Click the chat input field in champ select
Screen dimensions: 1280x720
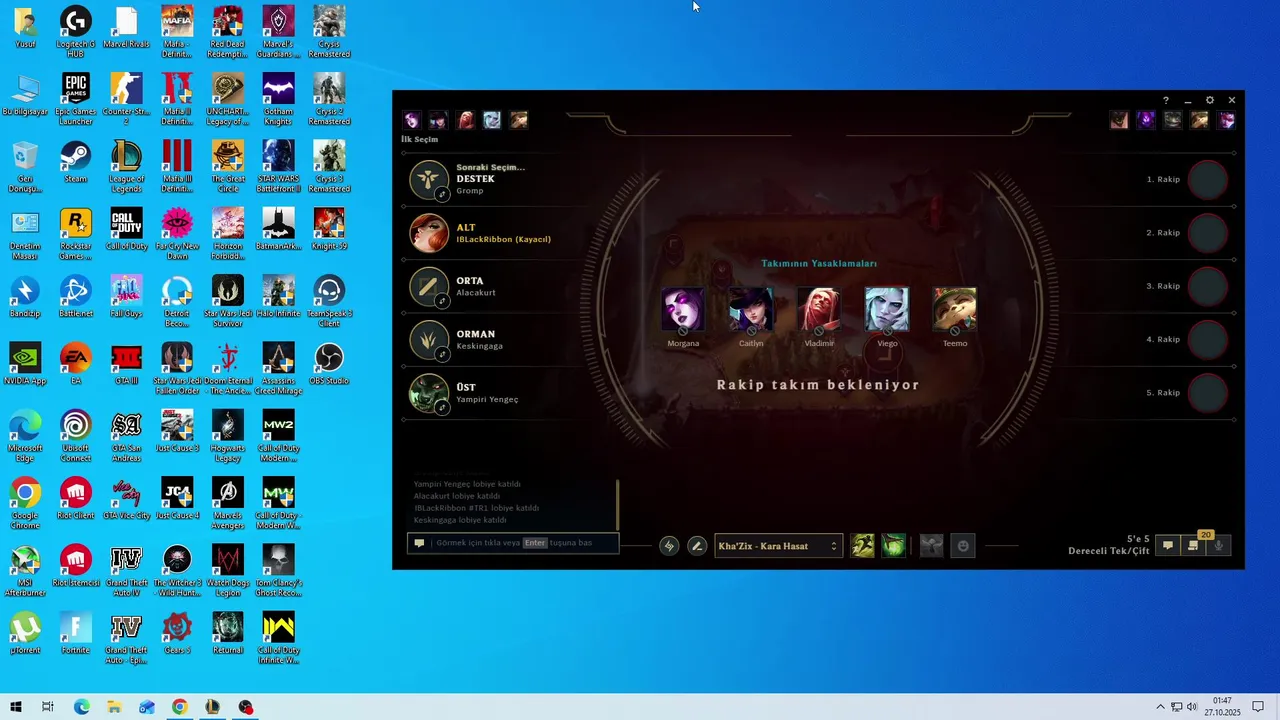point(513,543)
